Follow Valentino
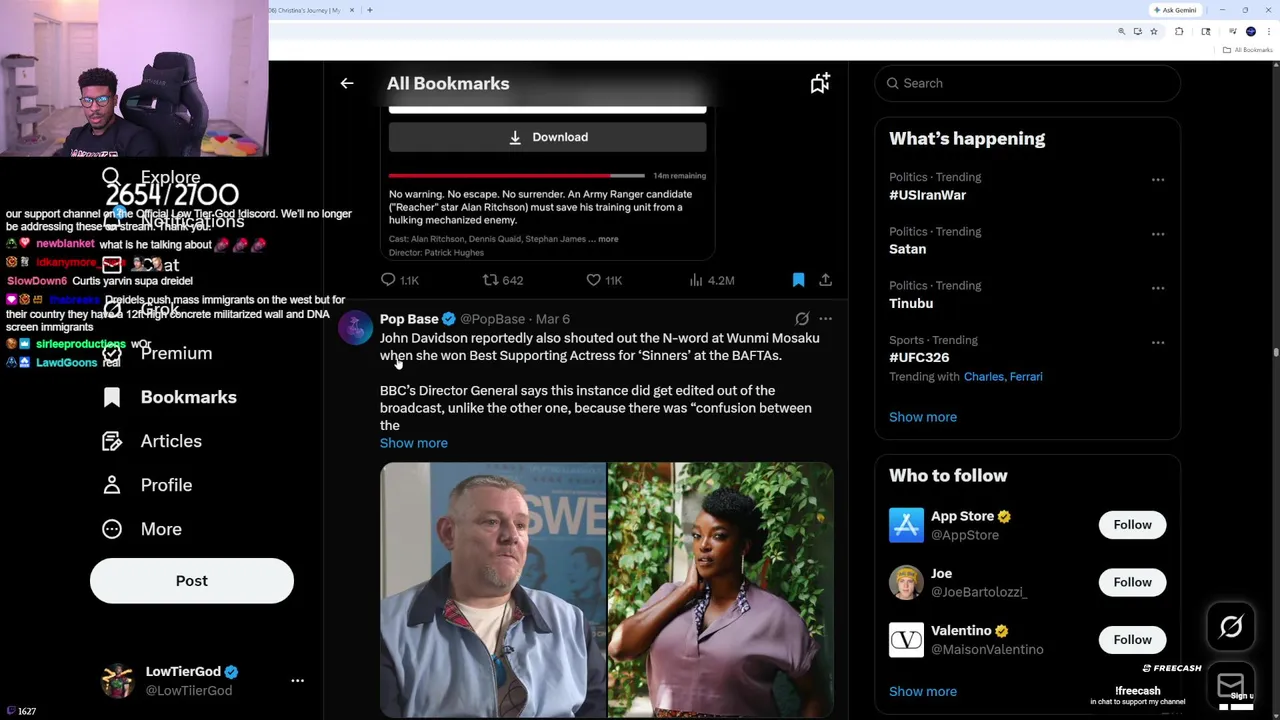The height and width of the screenshot is (720, 1280). tap(1132, 639)
